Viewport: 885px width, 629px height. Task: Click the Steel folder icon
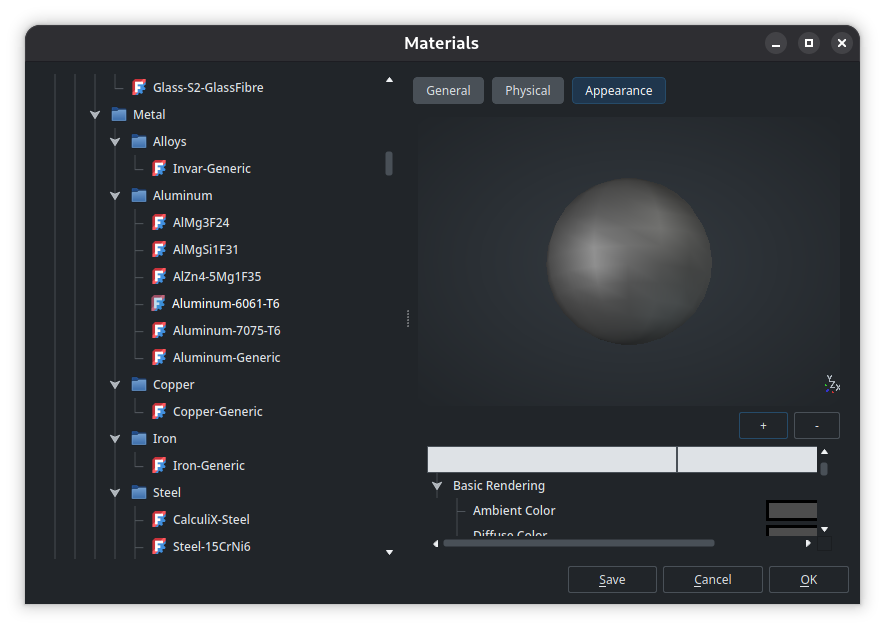139,492
